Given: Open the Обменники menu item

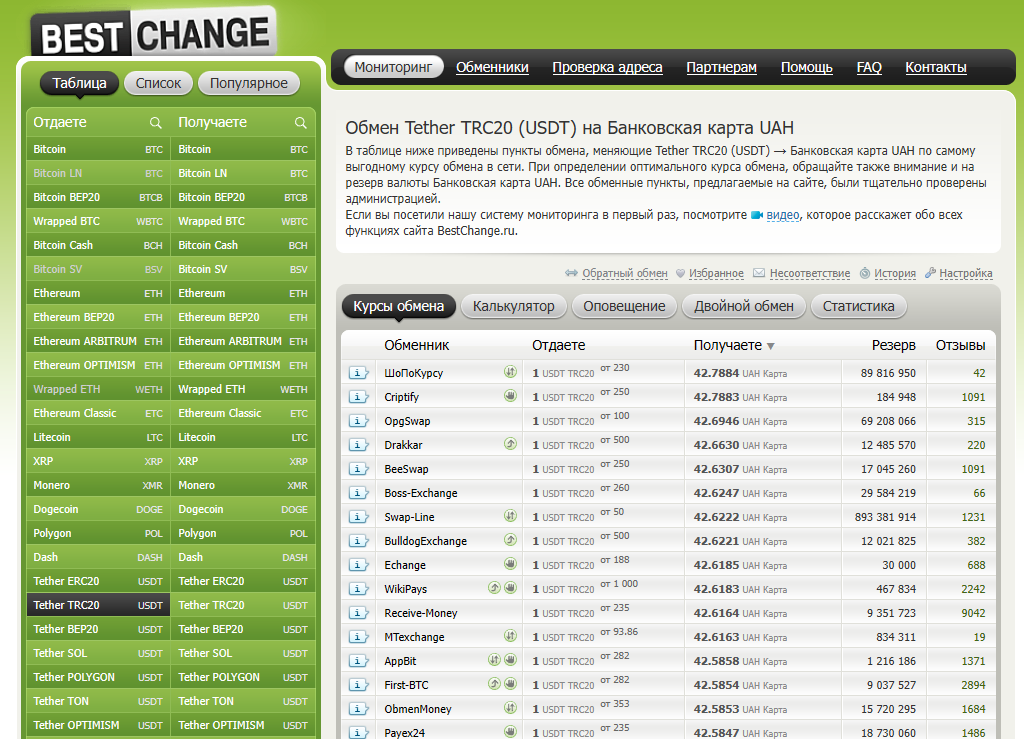Looking at the screenshot, I should pos(496,67).
